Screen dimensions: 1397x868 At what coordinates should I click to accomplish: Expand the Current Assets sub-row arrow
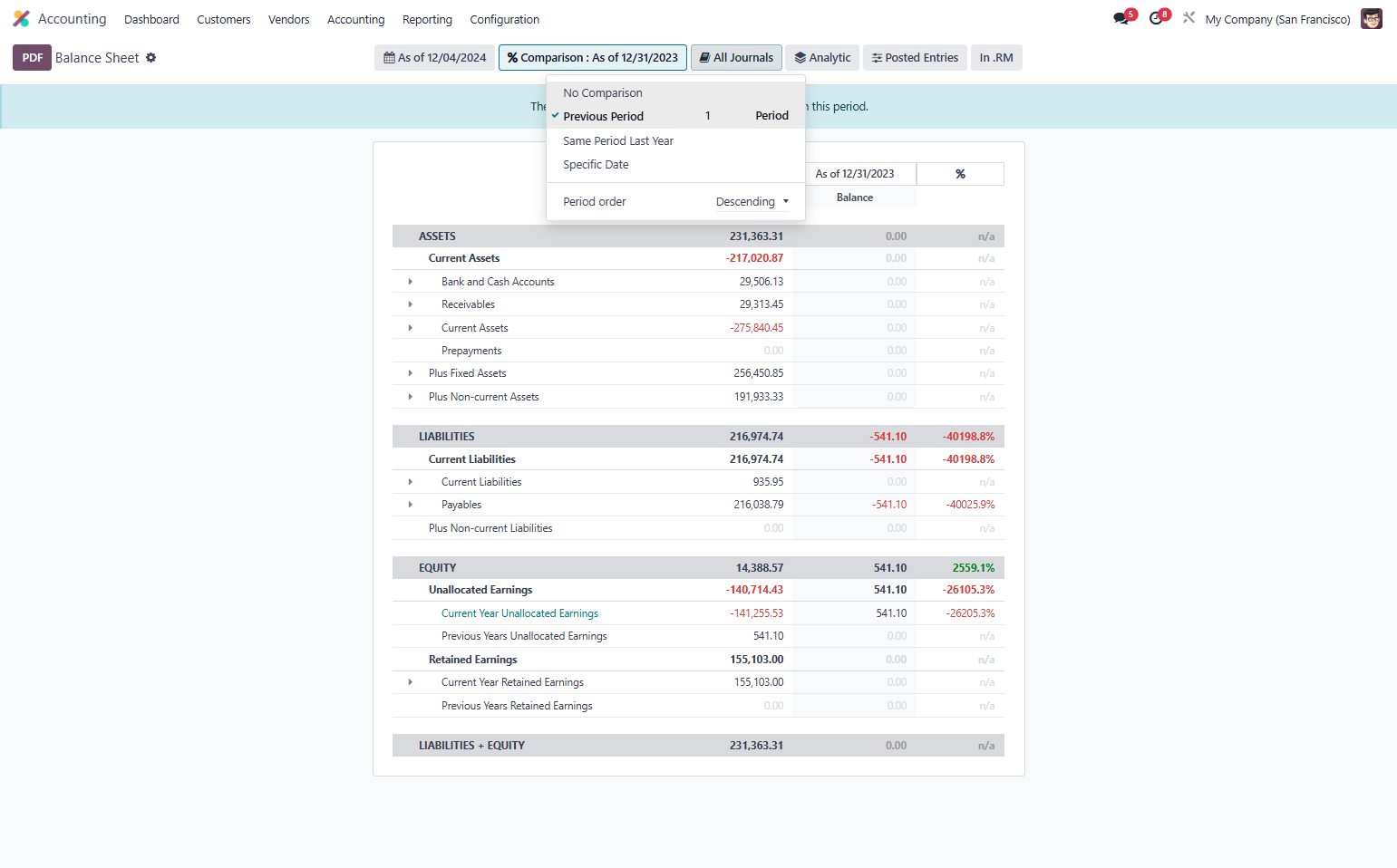pyautogui.click(x=411, y=328)
